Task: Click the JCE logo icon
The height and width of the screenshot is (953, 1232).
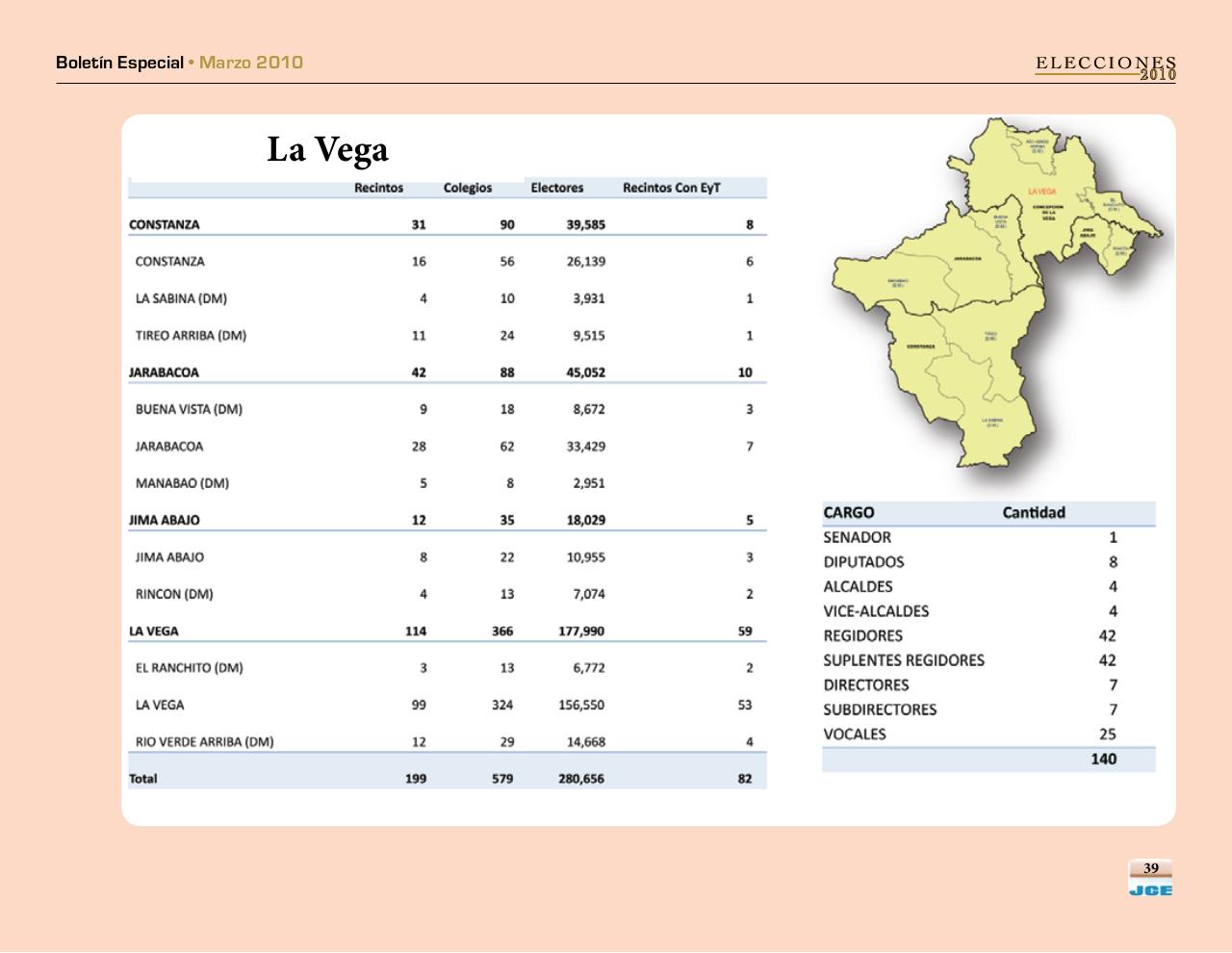Action: pyautogui.click(x=1149, y=888)
